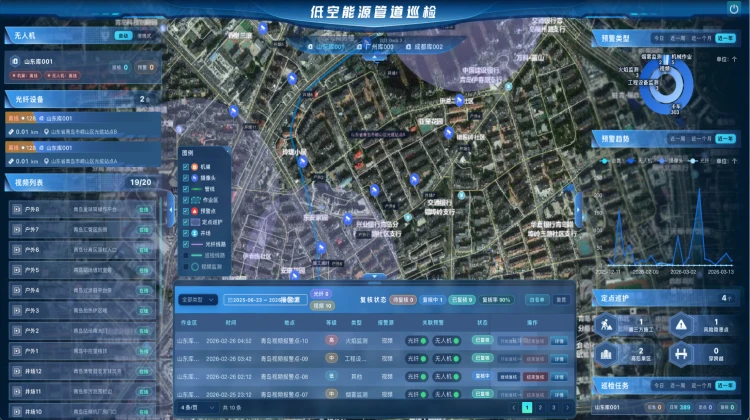This screenshot has height=420, width=750.
Task: Play the 户外7 video feed
Action: pos(17,230)
